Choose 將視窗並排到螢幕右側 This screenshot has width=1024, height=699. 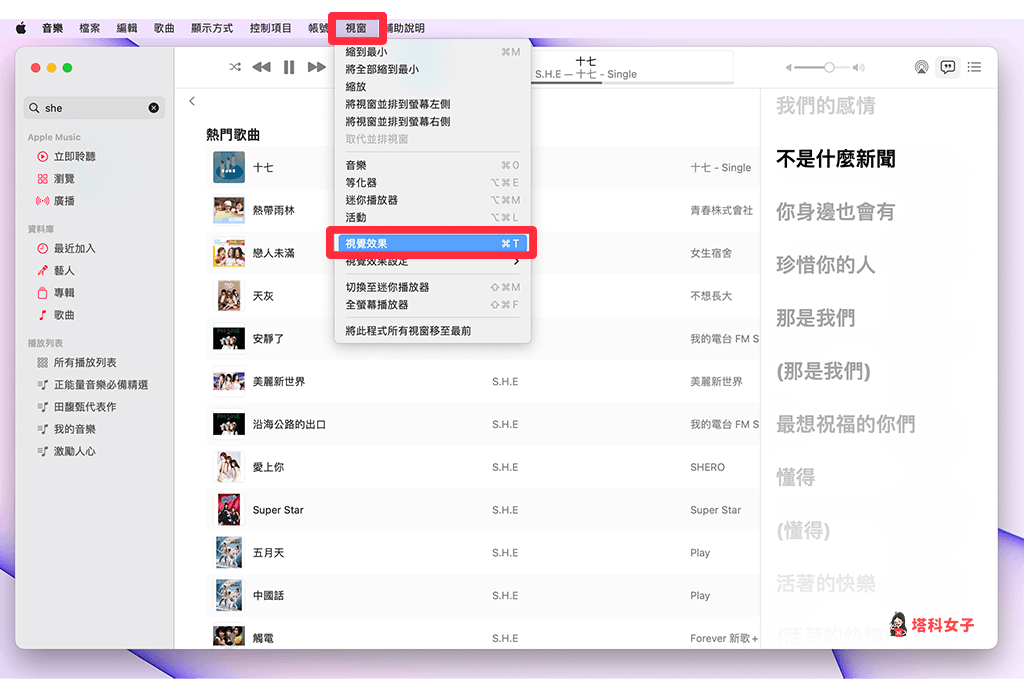point(432,122)
